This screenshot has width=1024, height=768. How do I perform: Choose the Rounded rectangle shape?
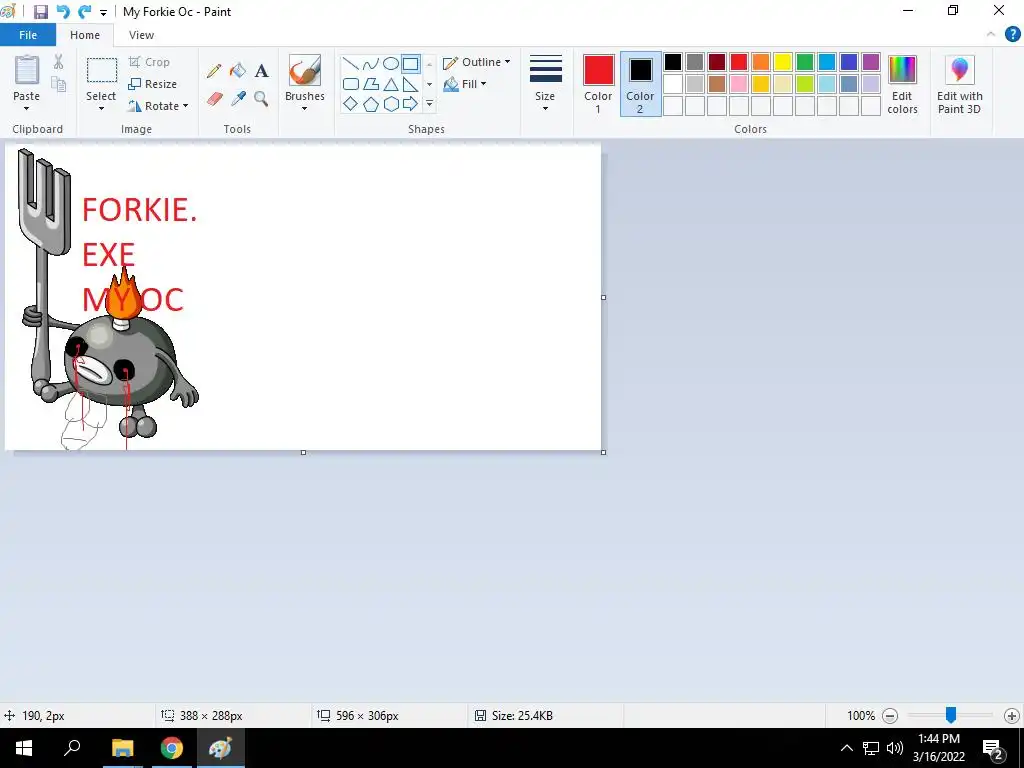(351, 84)
